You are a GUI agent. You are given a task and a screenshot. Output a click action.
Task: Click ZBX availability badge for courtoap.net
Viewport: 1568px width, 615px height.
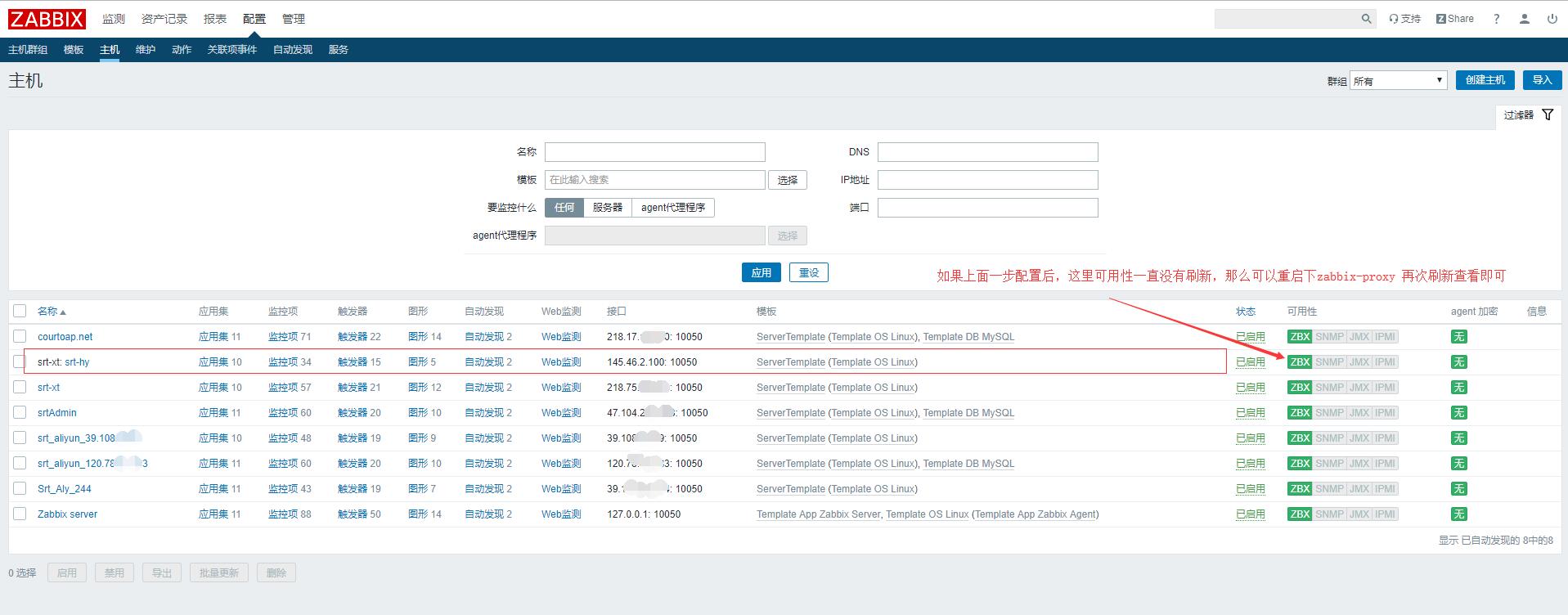(x=1300, y=337)
